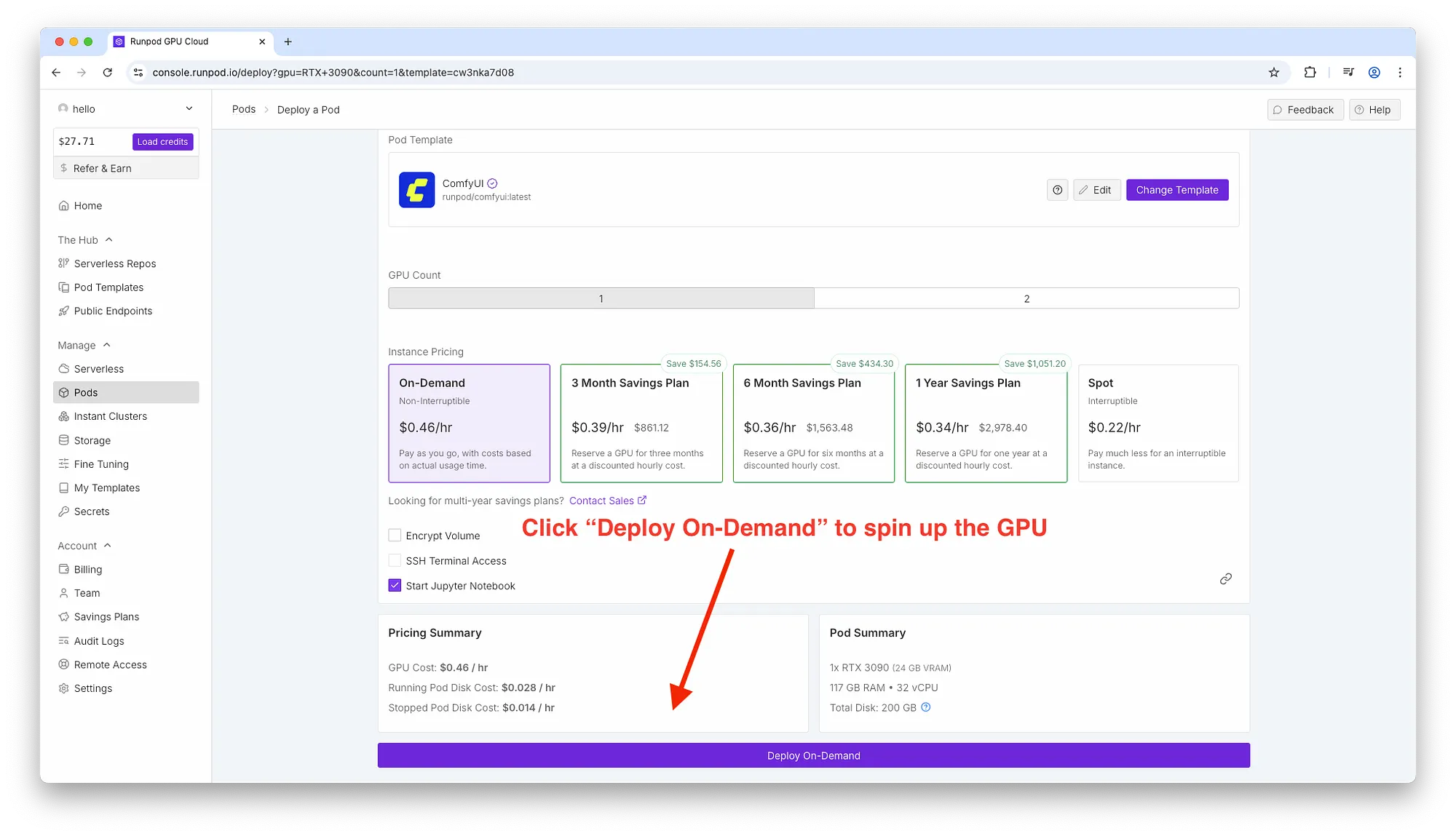Bookmark page with star icon
Viewport: 1456px width, 836px height.
[x=1273, y=72]
